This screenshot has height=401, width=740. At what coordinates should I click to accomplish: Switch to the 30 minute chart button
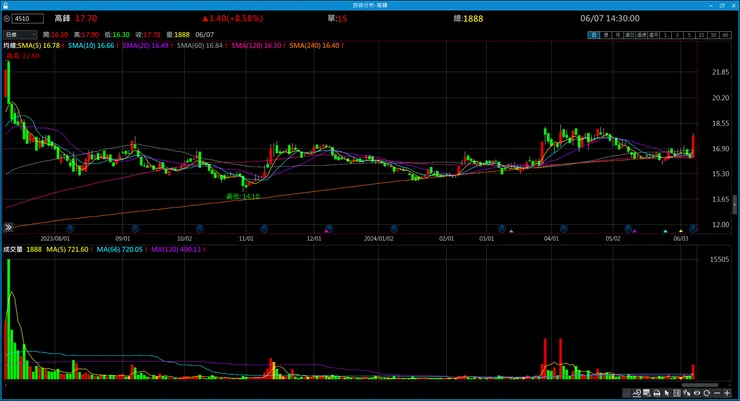tap(713, 35)
